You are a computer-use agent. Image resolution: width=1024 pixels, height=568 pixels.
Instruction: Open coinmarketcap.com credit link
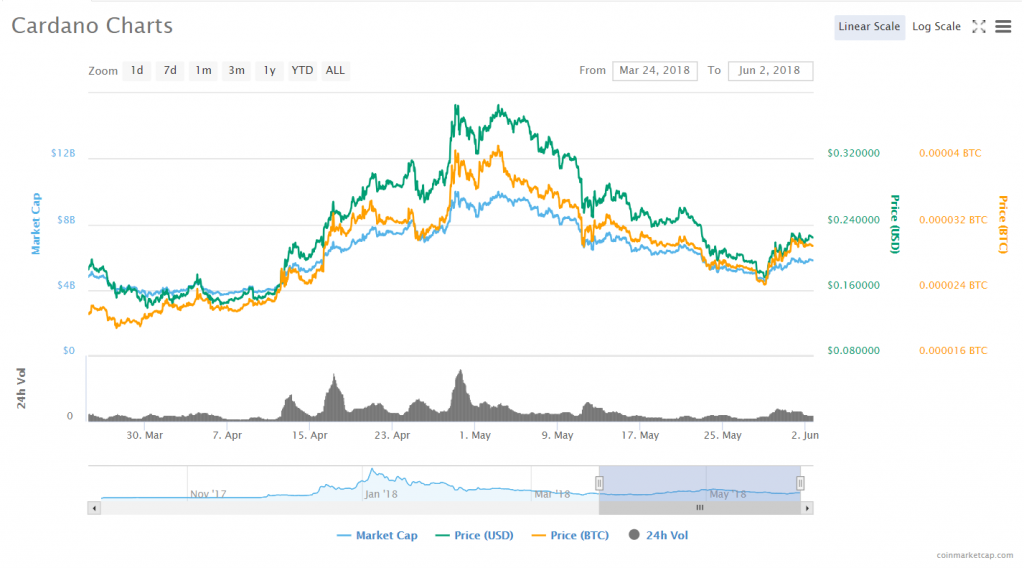click(974, 555)
